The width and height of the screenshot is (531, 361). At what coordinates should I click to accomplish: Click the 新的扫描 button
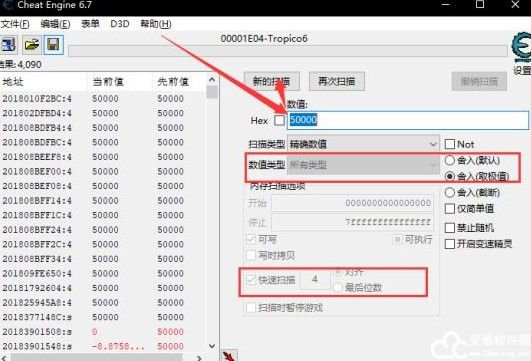272,81
